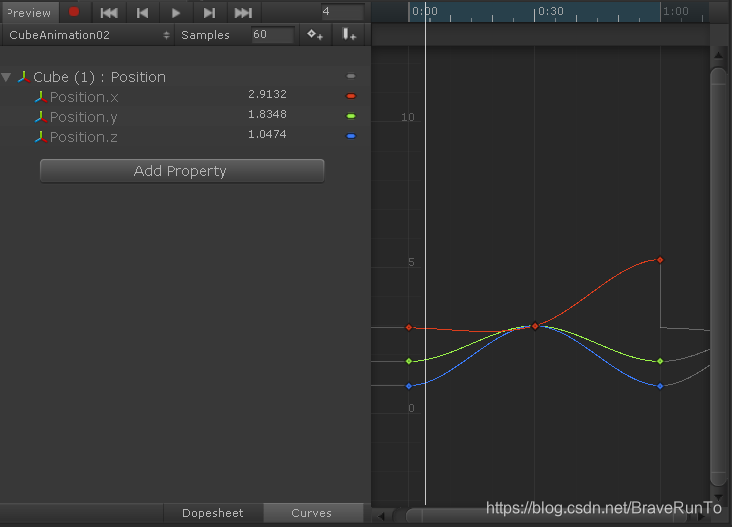This screenshot has height=527, width=732.
Task: Click the Position.z value 1.0474
Action: (267, 134)
